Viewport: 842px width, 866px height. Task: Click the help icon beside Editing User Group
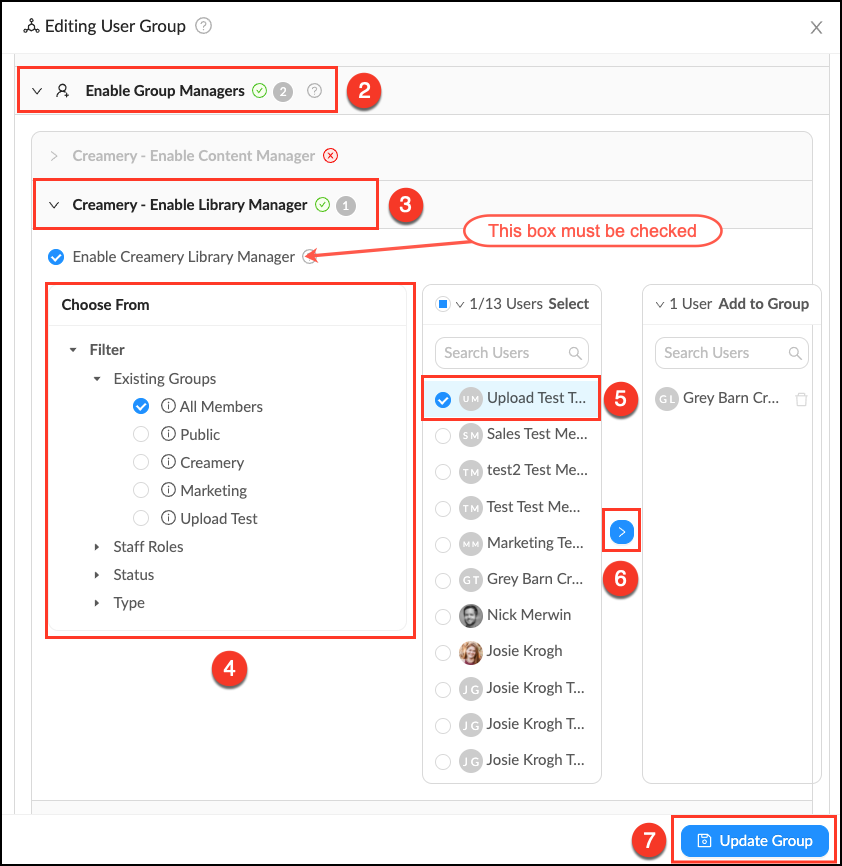click(204, 26)
